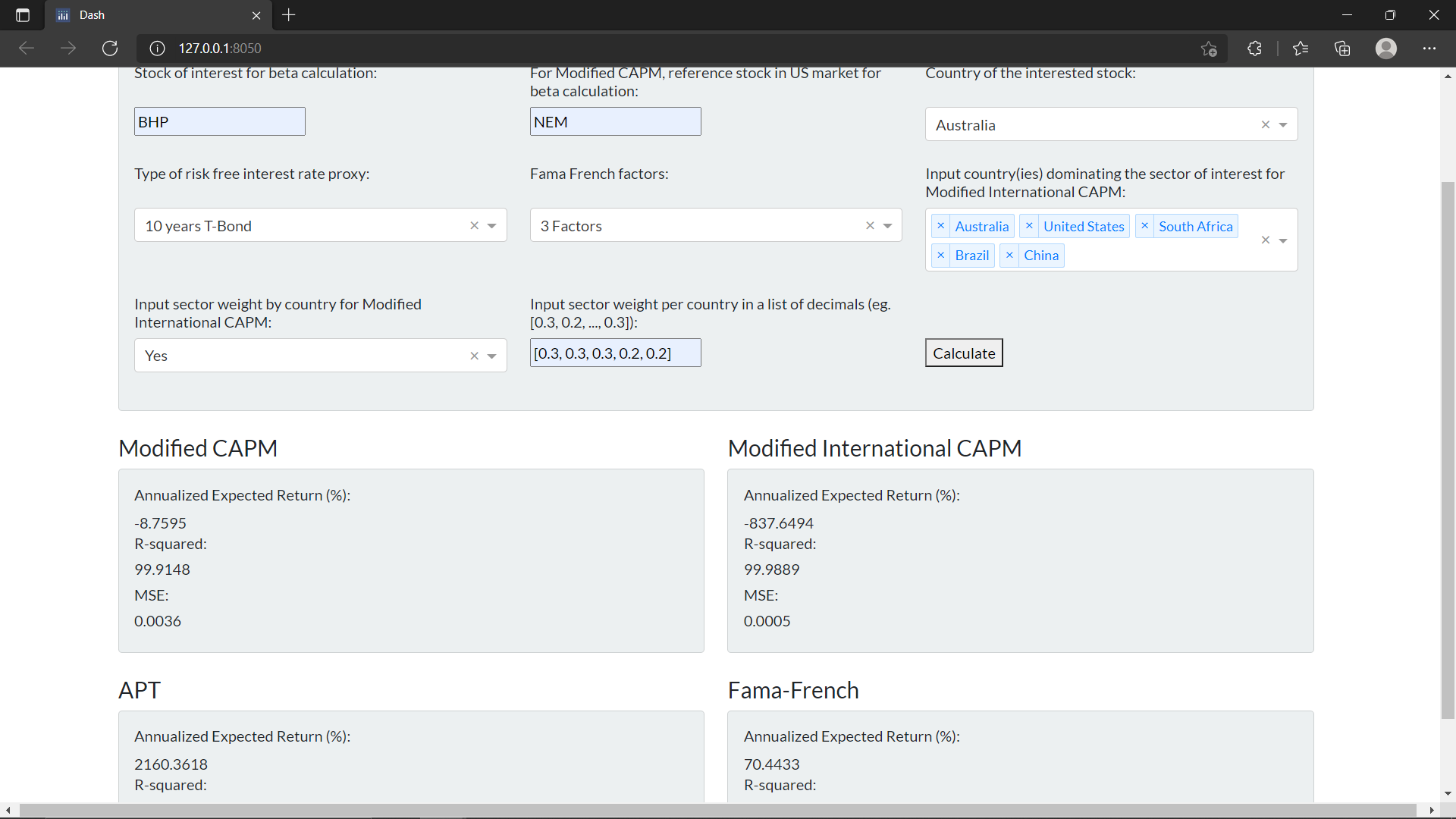
Task: Clear the 3 Factors selection
Action: (870, 225)
